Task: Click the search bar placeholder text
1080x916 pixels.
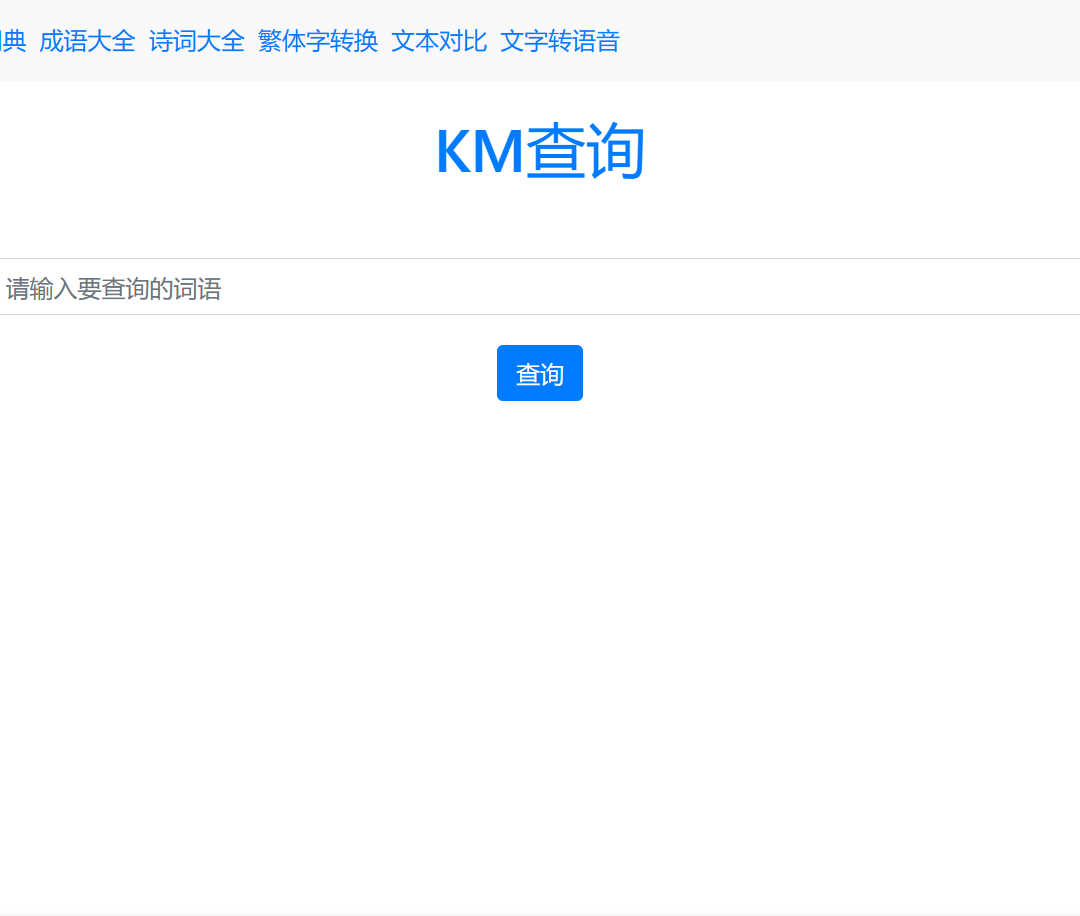Action: [115, 287]
